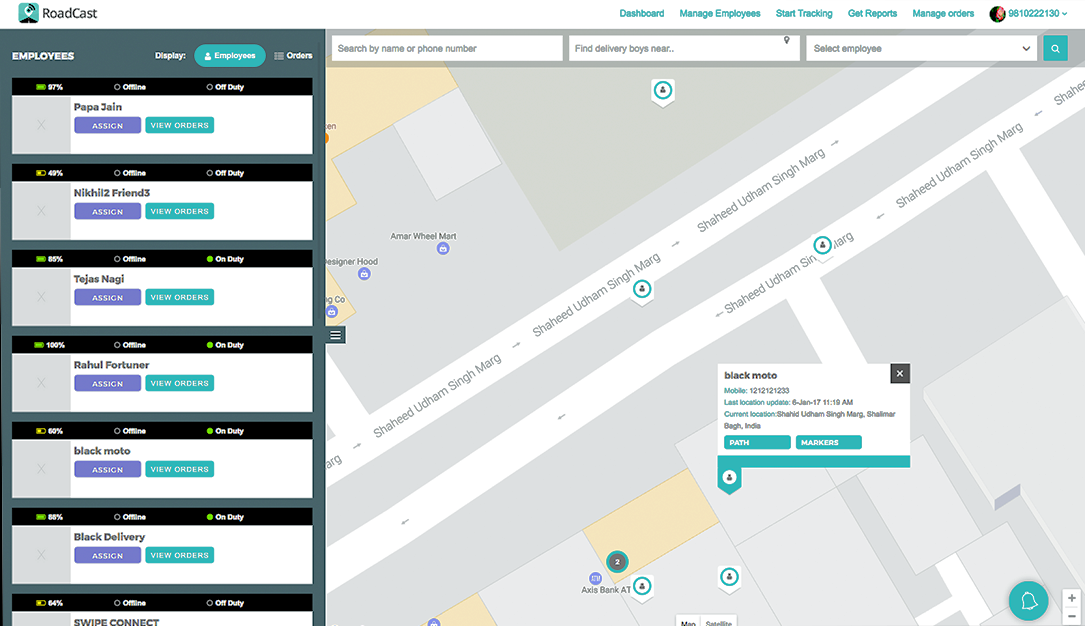The image size is (1085, 626).
Task: Click Black Delivery's On Duty indicator
Action: pyautogui.click(x=225, y=517)
